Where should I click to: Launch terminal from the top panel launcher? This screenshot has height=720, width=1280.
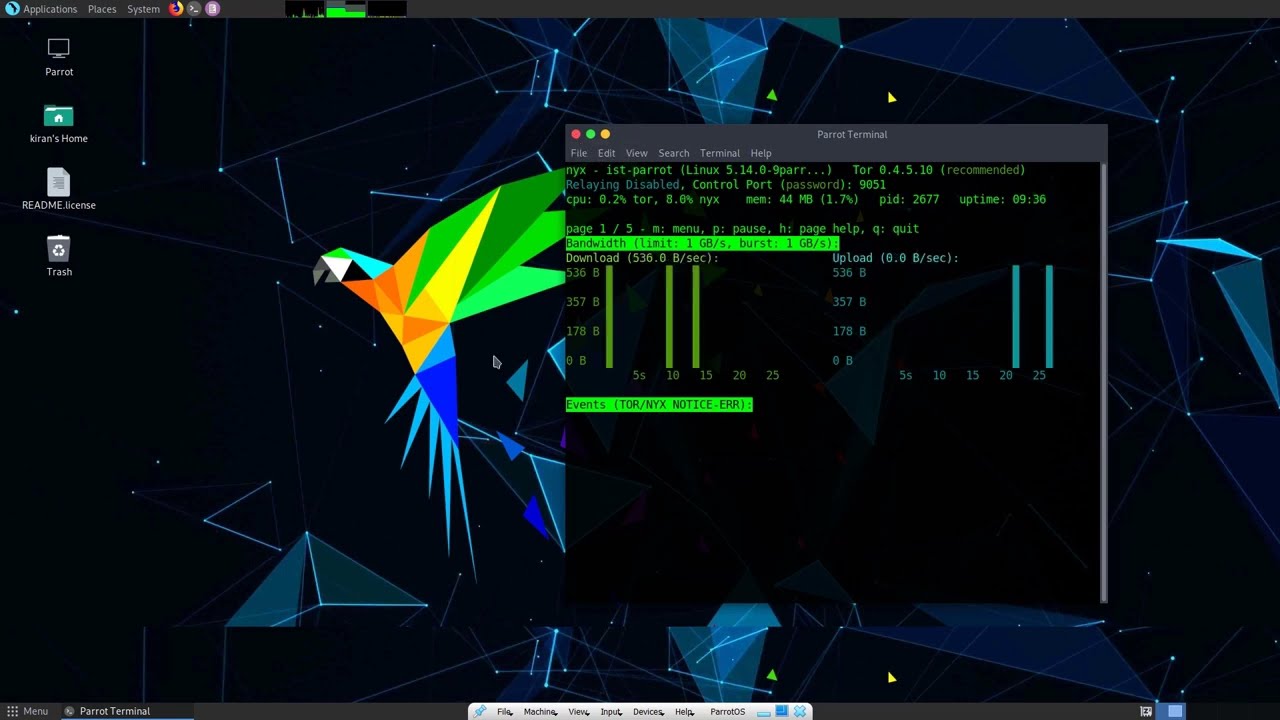click(x=194, y=9)
